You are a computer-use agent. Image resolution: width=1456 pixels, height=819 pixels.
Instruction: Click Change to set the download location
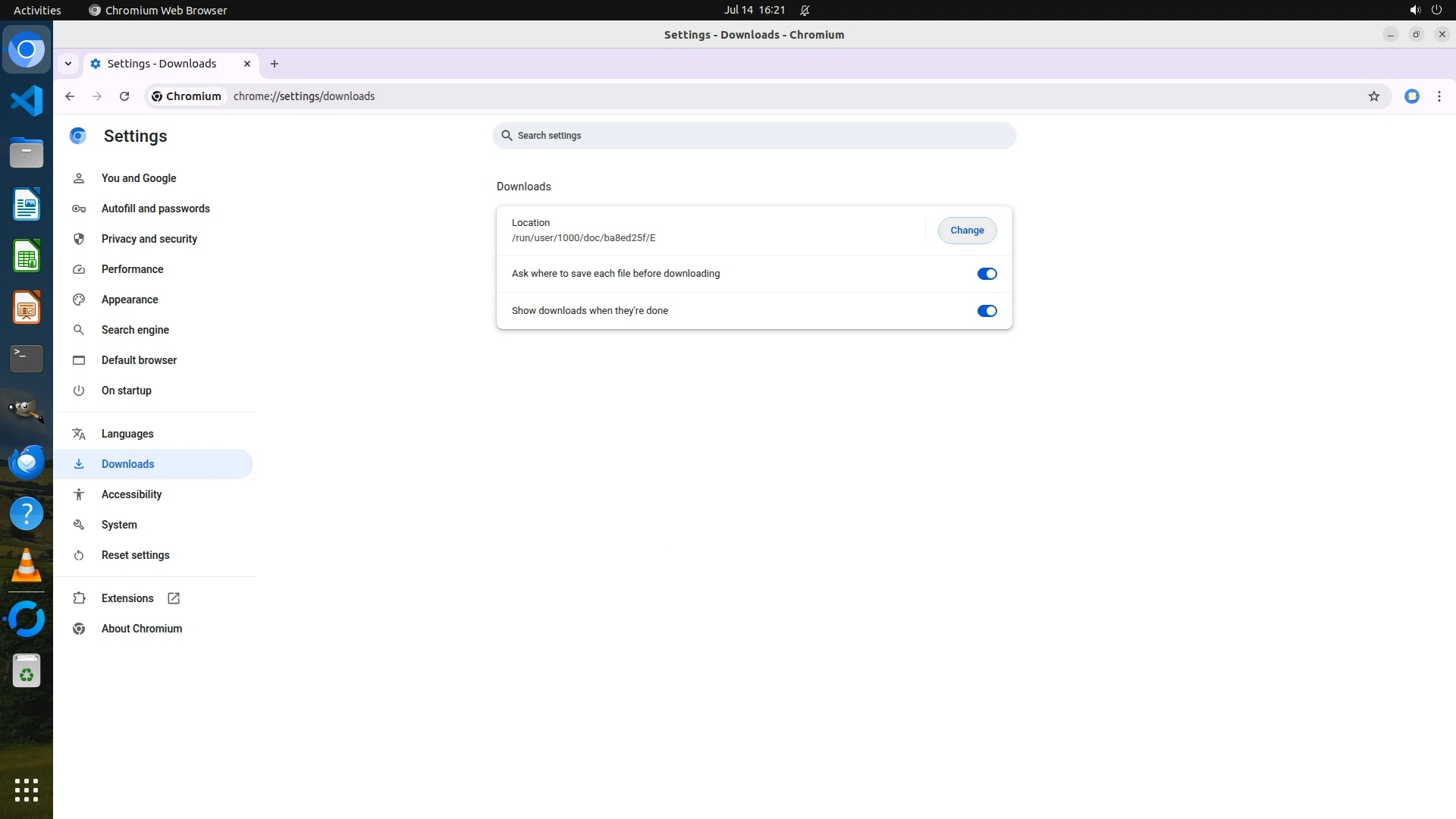pyautogui.click(x=967, y=231)
